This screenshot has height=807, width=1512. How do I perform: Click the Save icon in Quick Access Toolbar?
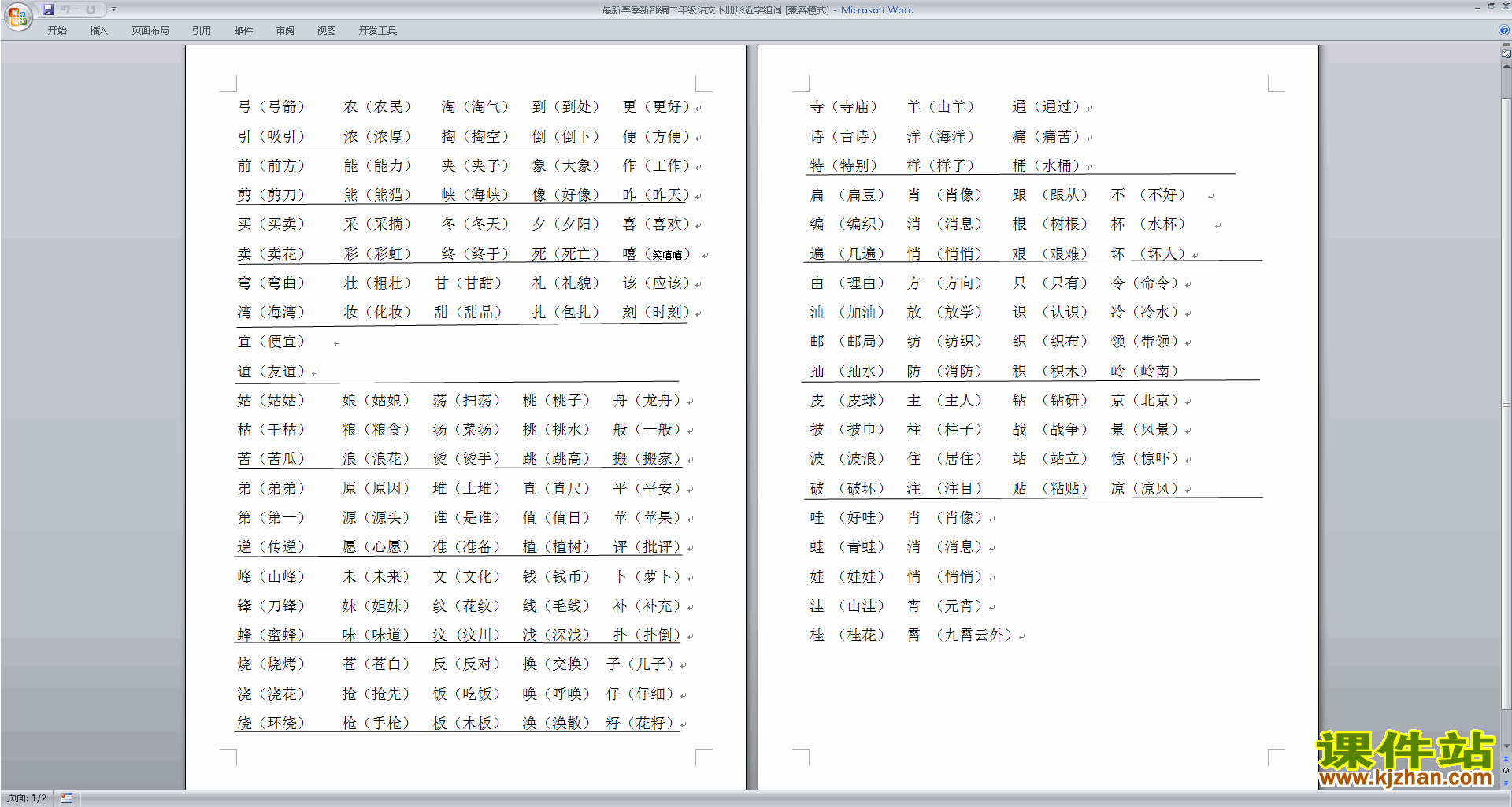(48, 9)
